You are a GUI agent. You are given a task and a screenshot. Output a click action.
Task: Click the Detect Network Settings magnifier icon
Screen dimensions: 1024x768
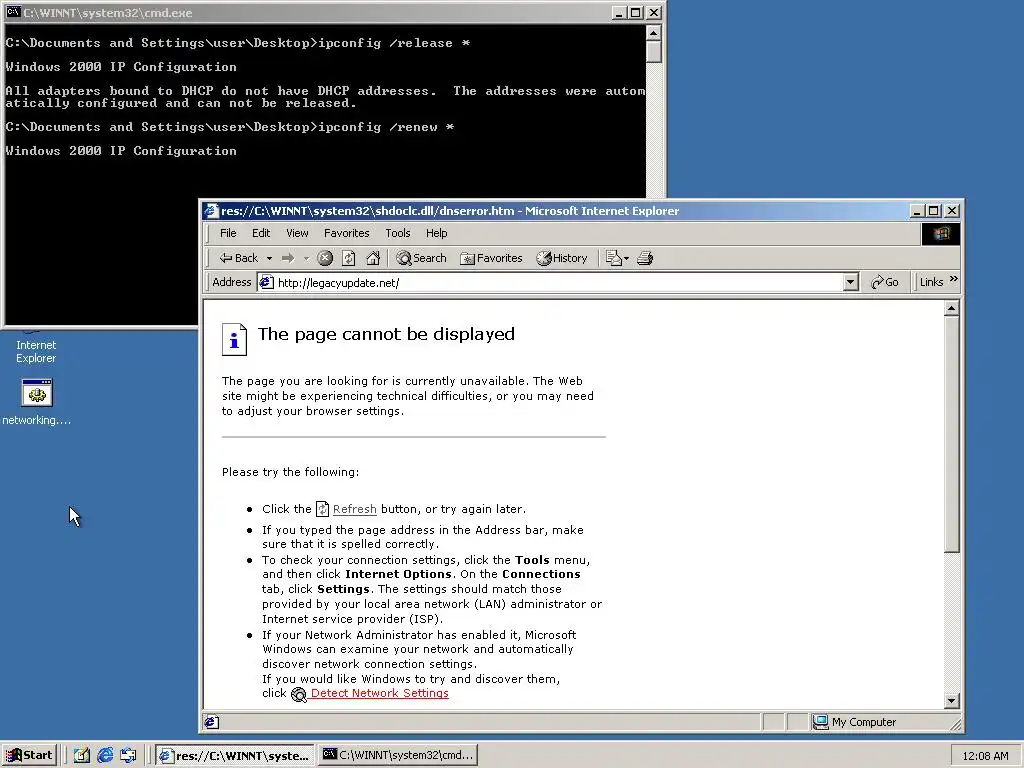click(x=298, y=694)
